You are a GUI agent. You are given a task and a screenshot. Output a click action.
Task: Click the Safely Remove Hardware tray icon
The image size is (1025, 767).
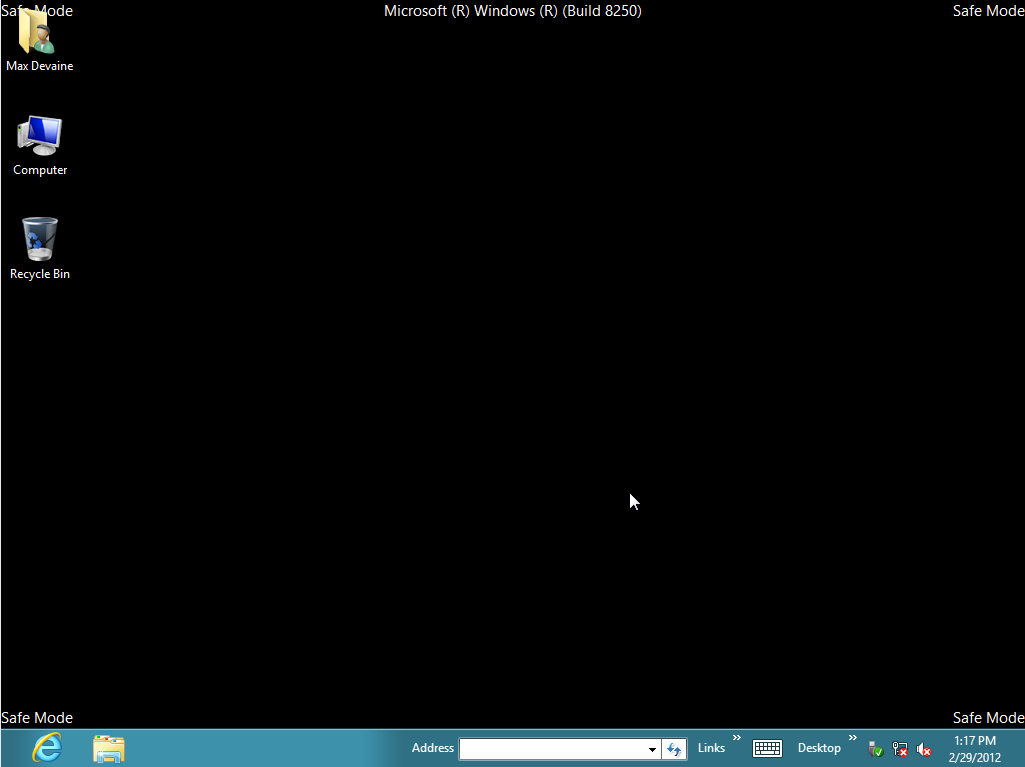[x=875, y=749]
